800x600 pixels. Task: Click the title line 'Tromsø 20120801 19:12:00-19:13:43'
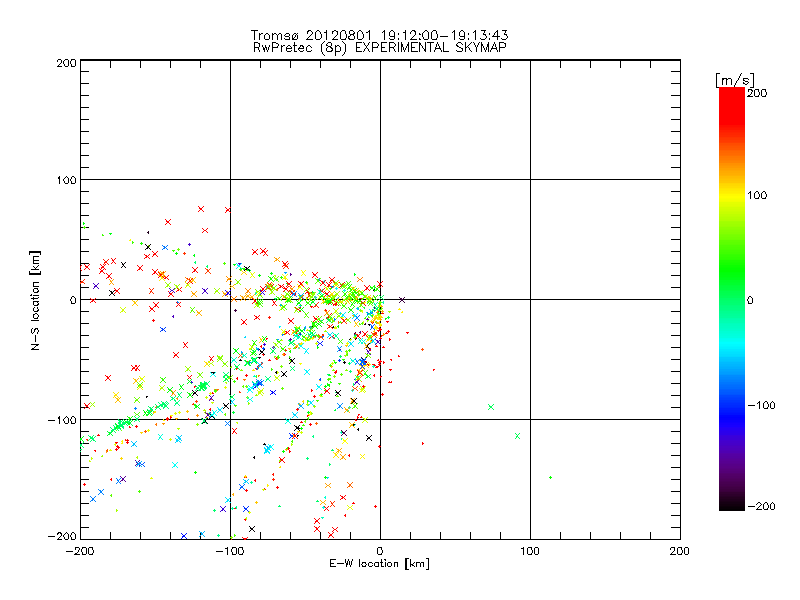coord(380,35)
